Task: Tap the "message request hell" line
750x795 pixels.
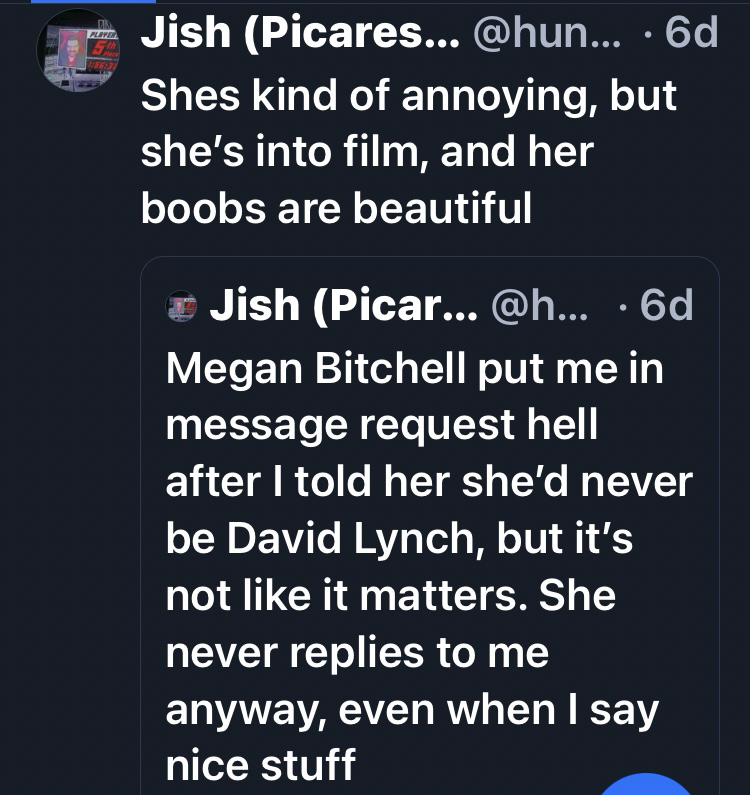Action: pyautogui.click(x=381, y=426)
